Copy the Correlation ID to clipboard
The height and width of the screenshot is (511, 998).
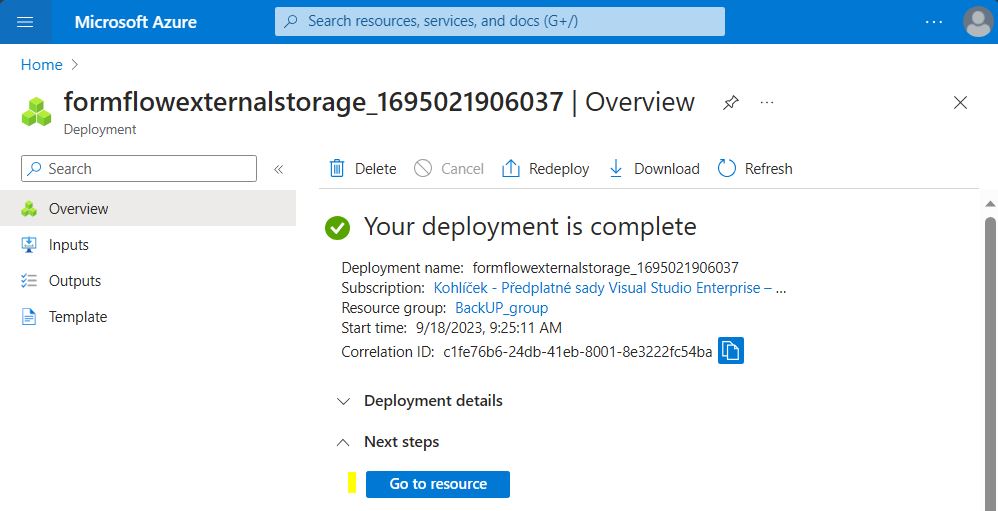click(731, 351)
